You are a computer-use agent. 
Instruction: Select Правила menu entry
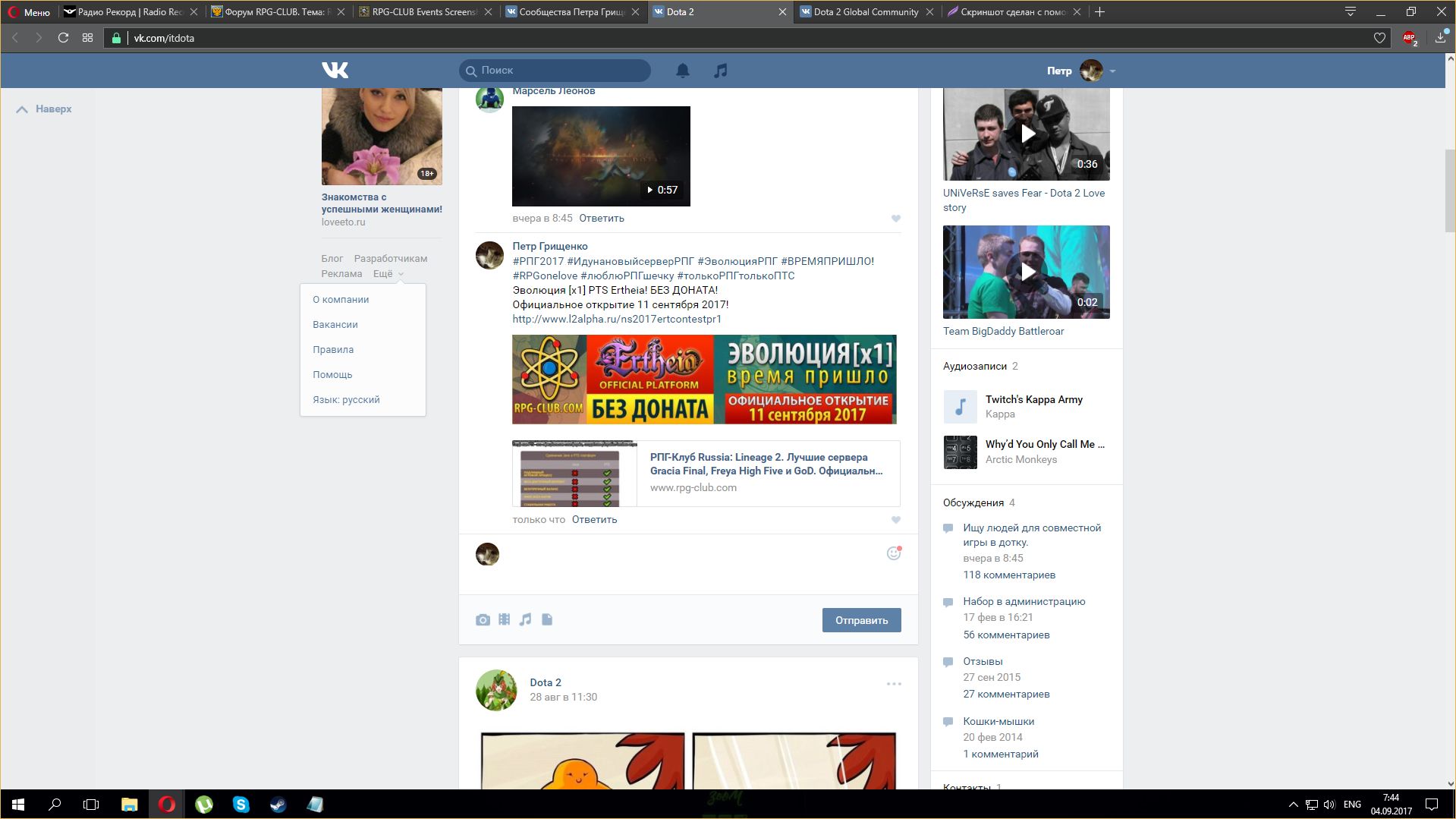(333, 350)
